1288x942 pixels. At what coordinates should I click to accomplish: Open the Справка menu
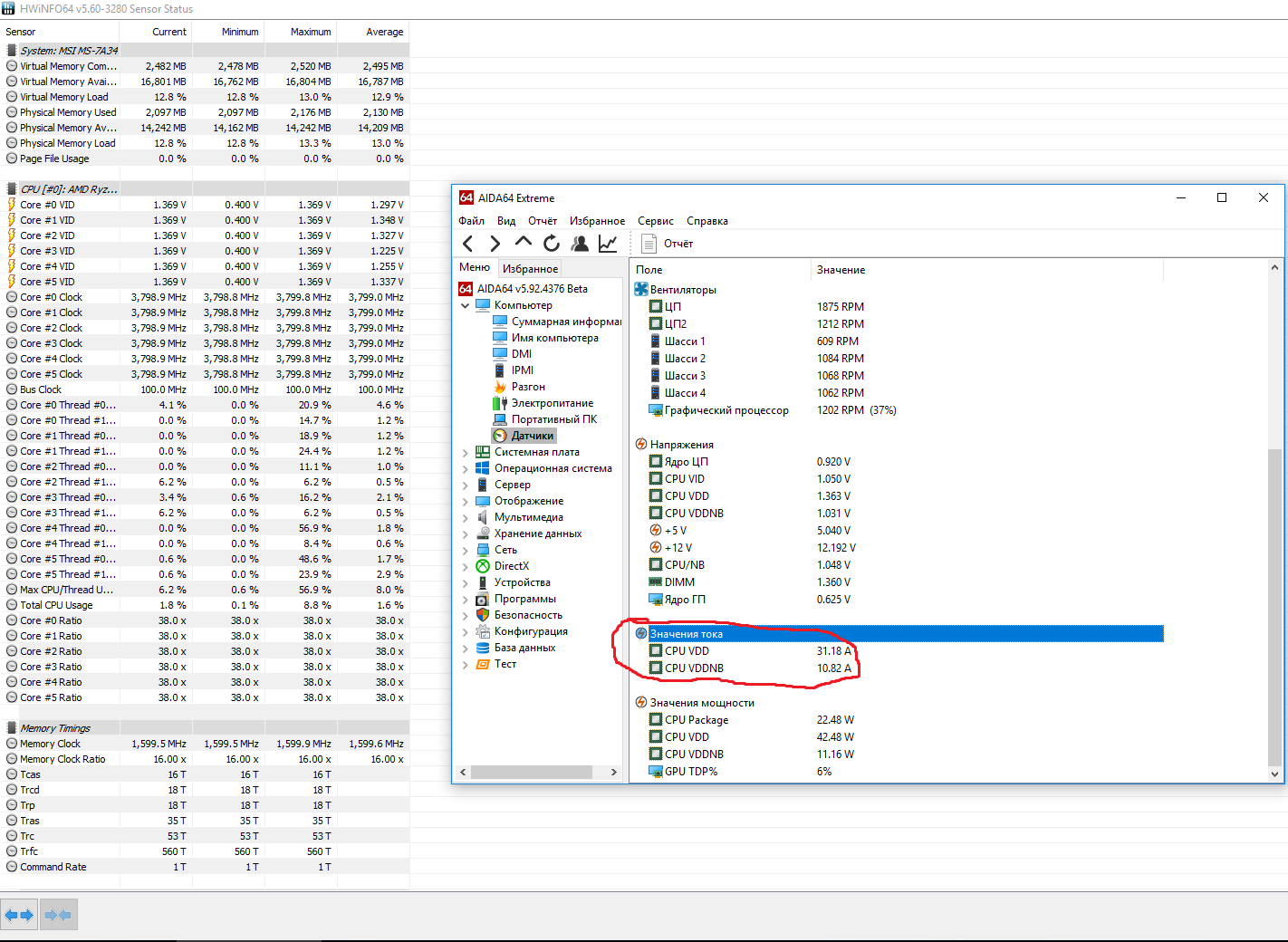click(707, 221)
